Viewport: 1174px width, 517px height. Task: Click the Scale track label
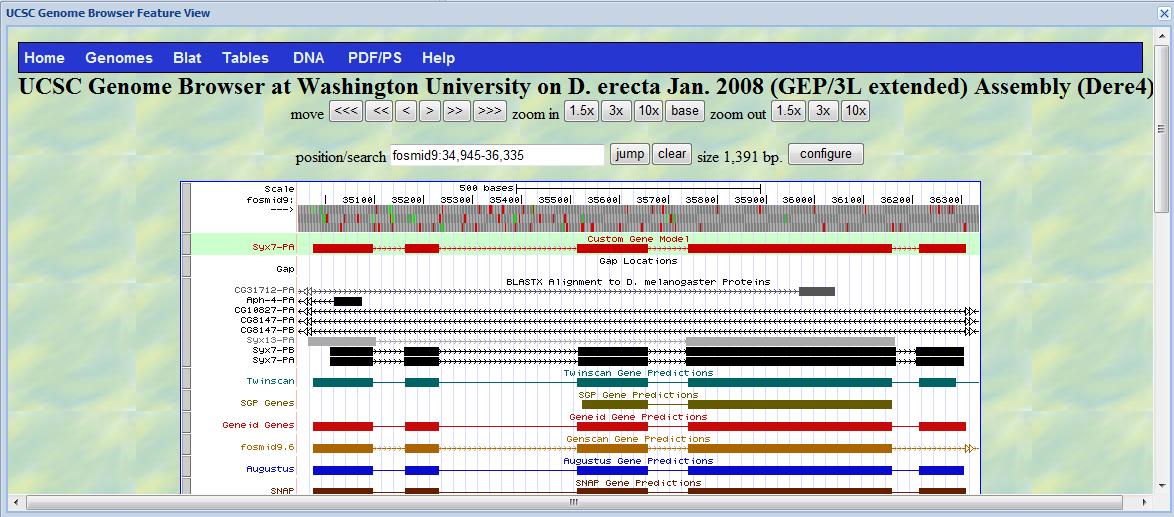tap(279, 189)
